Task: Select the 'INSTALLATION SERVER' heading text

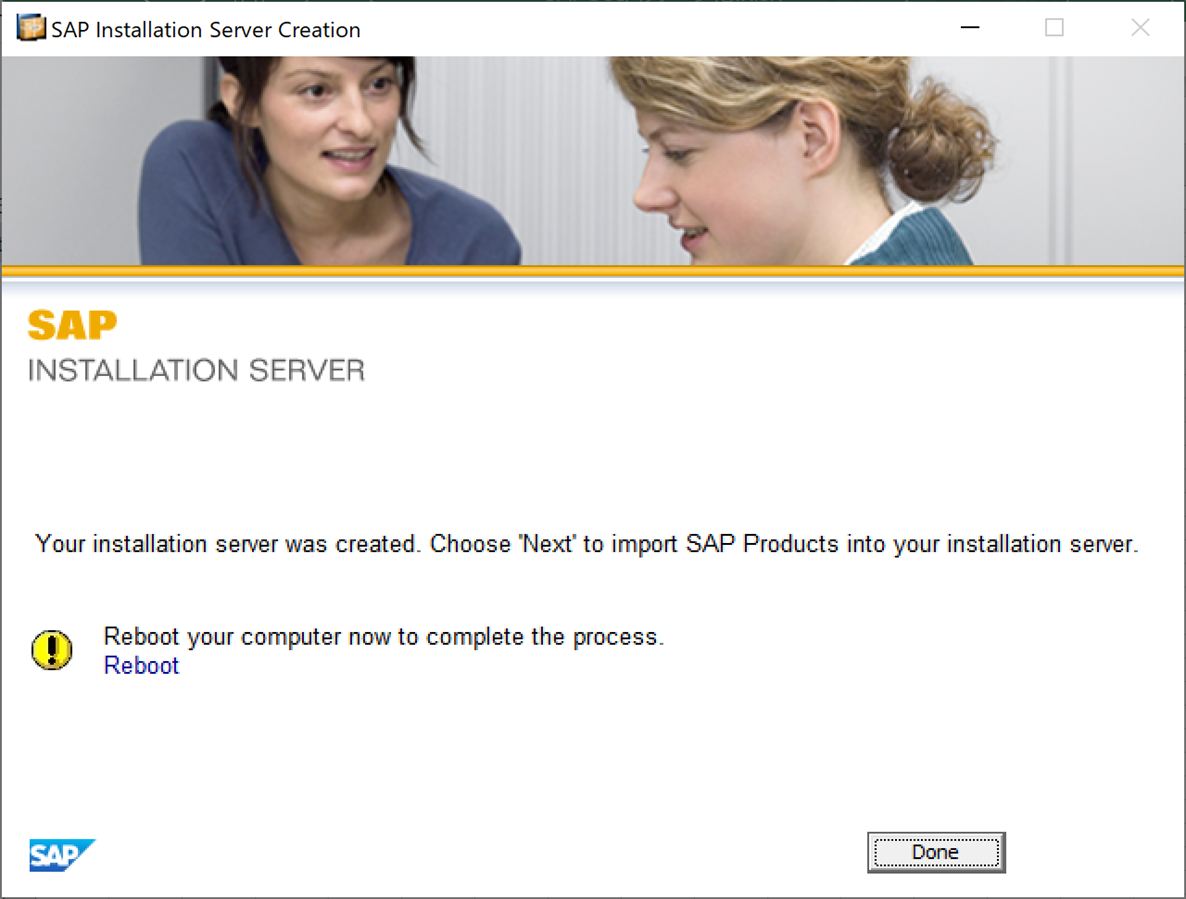Action: [196, 370]
